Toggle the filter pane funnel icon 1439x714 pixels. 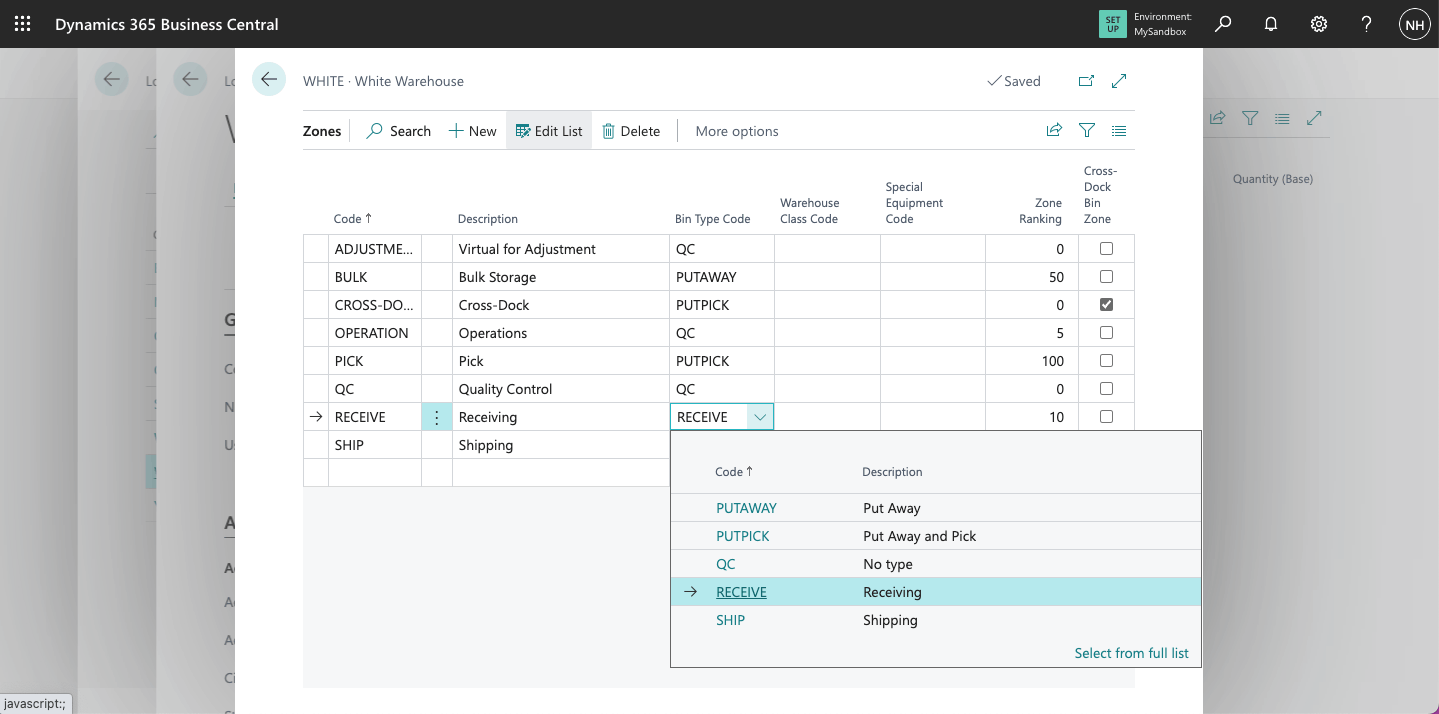[1087, 130]
